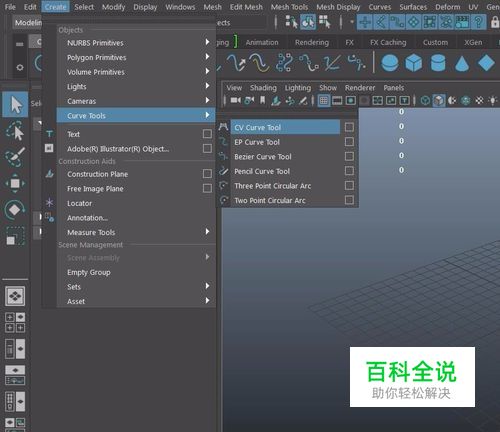Open Pencil Curve Tool options box

pos(349,171)
